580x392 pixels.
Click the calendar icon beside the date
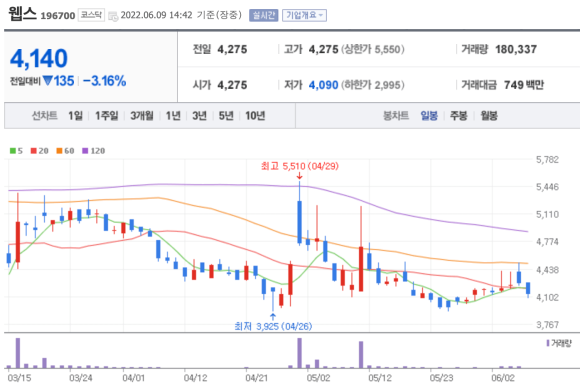click(113, 16)
